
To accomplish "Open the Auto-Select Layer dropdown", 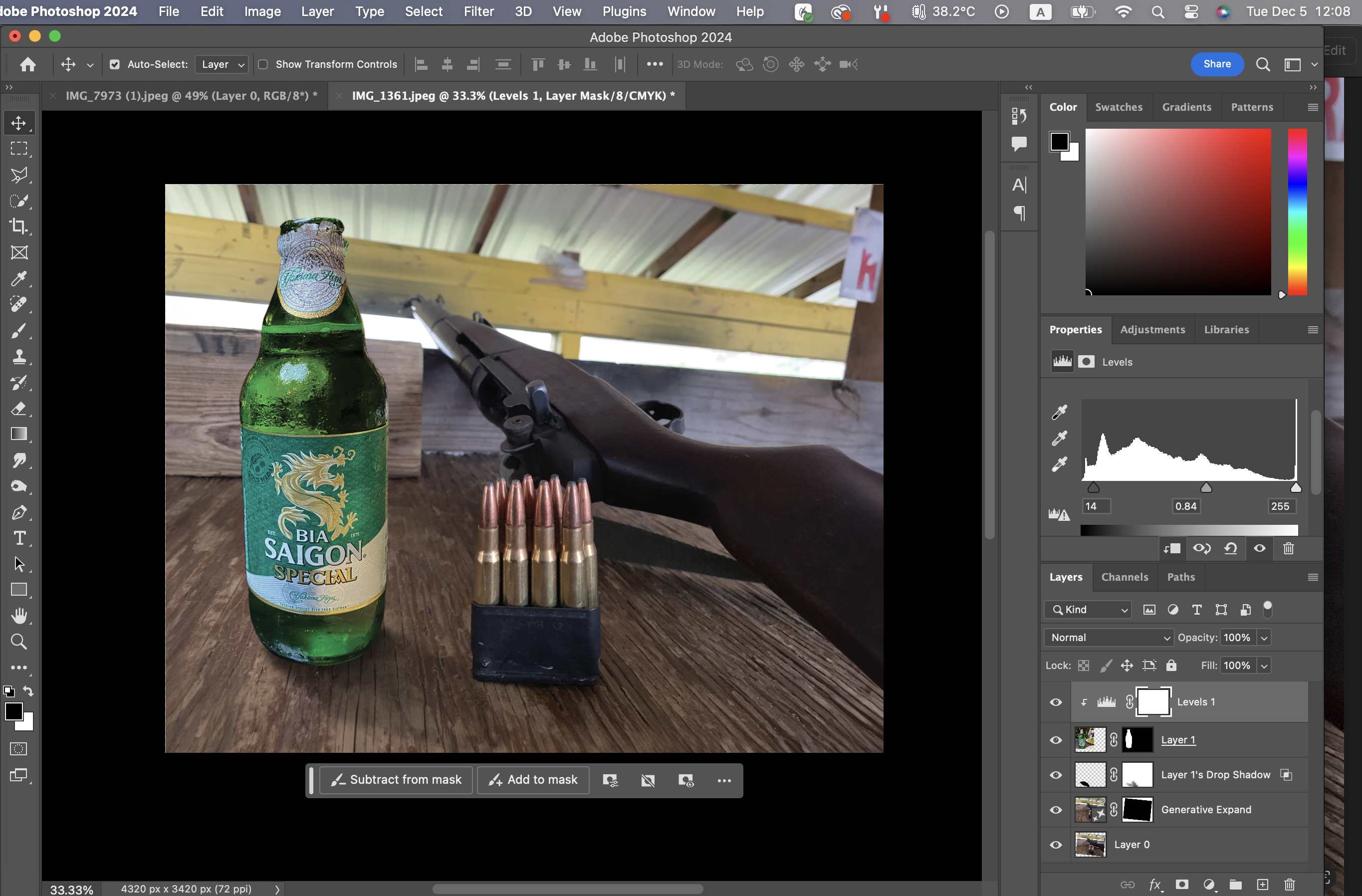I will click(x=222, y=64).
